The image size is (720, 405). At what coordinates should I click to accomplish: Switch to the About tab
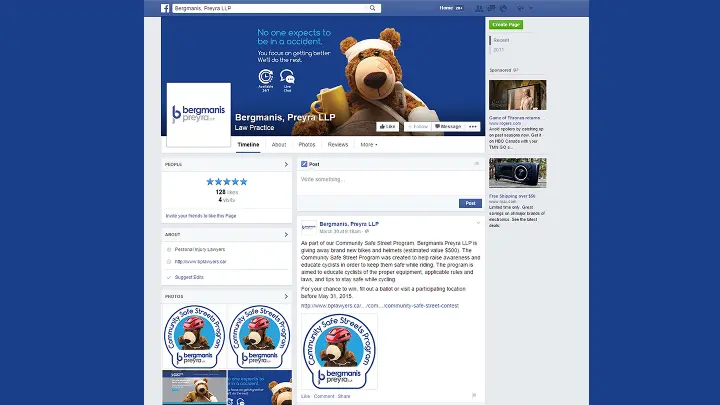tap(279, 145)
